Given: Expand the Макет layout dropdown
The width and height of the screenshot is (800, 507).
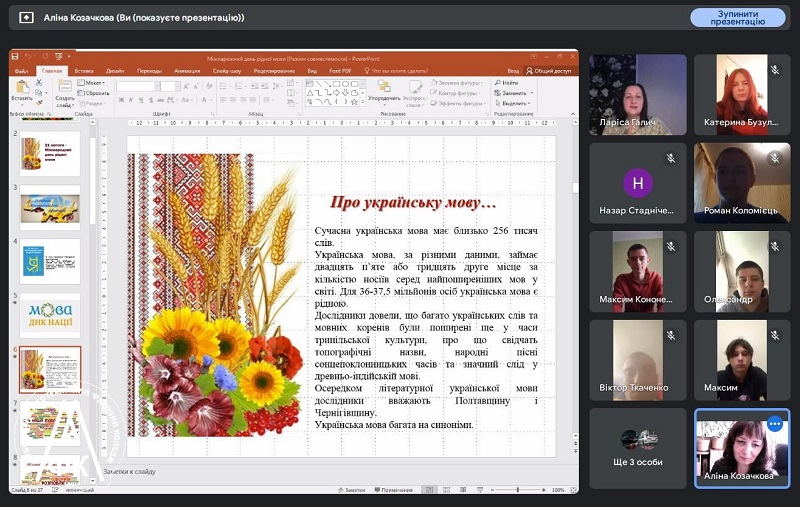Looking at the screenshot, I should [91, 83].
